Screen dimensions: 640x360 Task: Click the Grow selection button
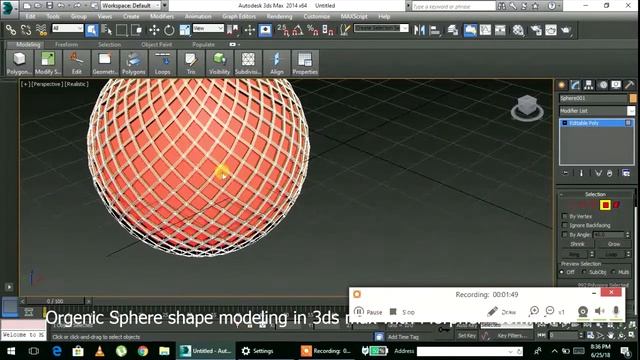(613, 244)
